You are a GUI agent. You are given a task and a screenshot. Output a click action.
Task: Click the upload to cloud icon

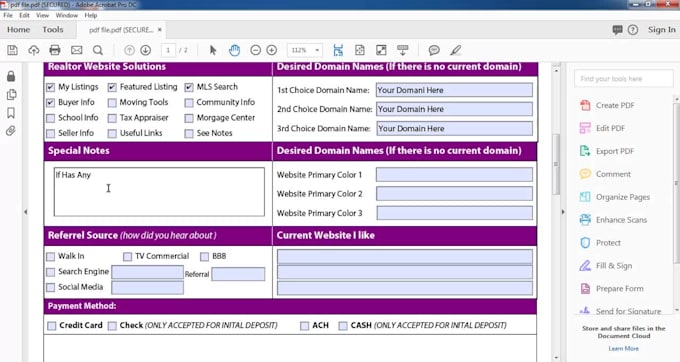pos(33,50)
